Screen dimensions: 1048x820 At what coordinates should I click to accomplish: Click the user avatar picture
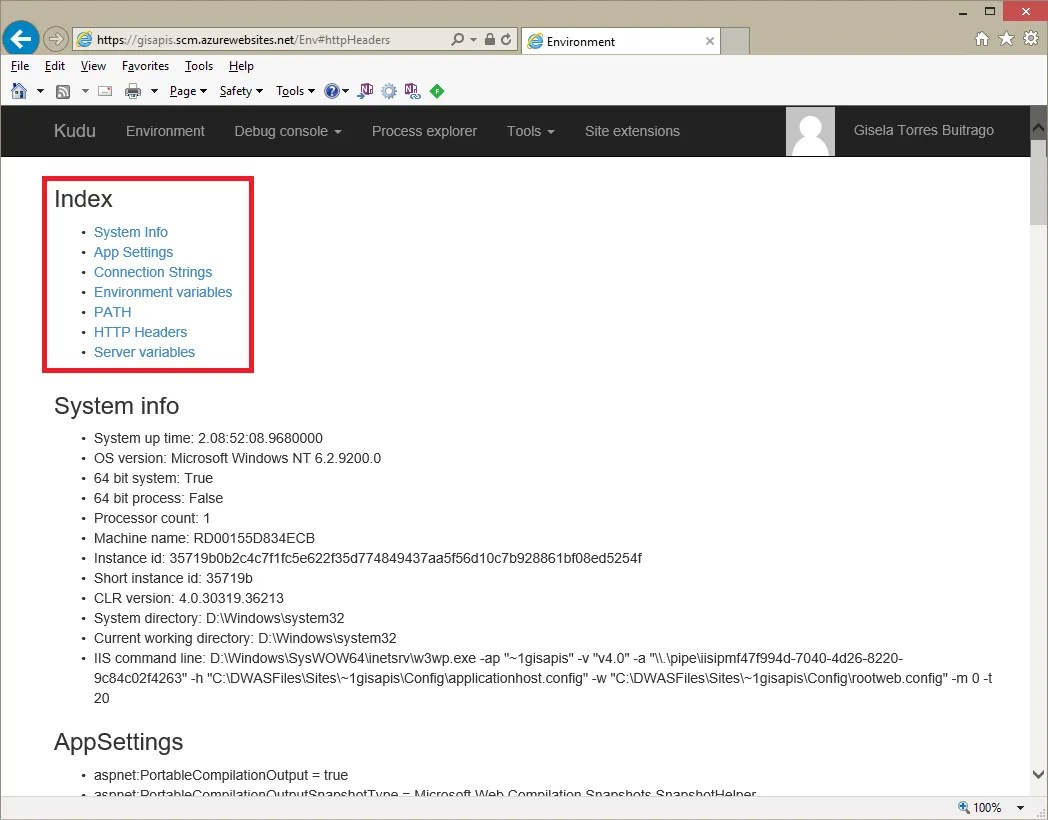[x=810, y=131]
